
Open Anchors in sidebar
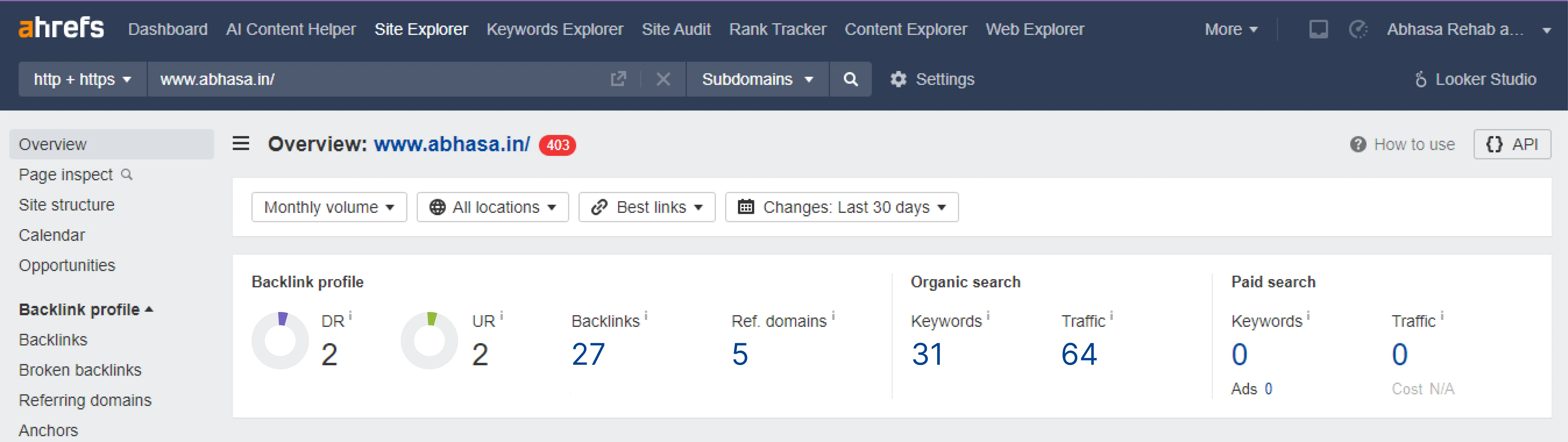(48, 431)
